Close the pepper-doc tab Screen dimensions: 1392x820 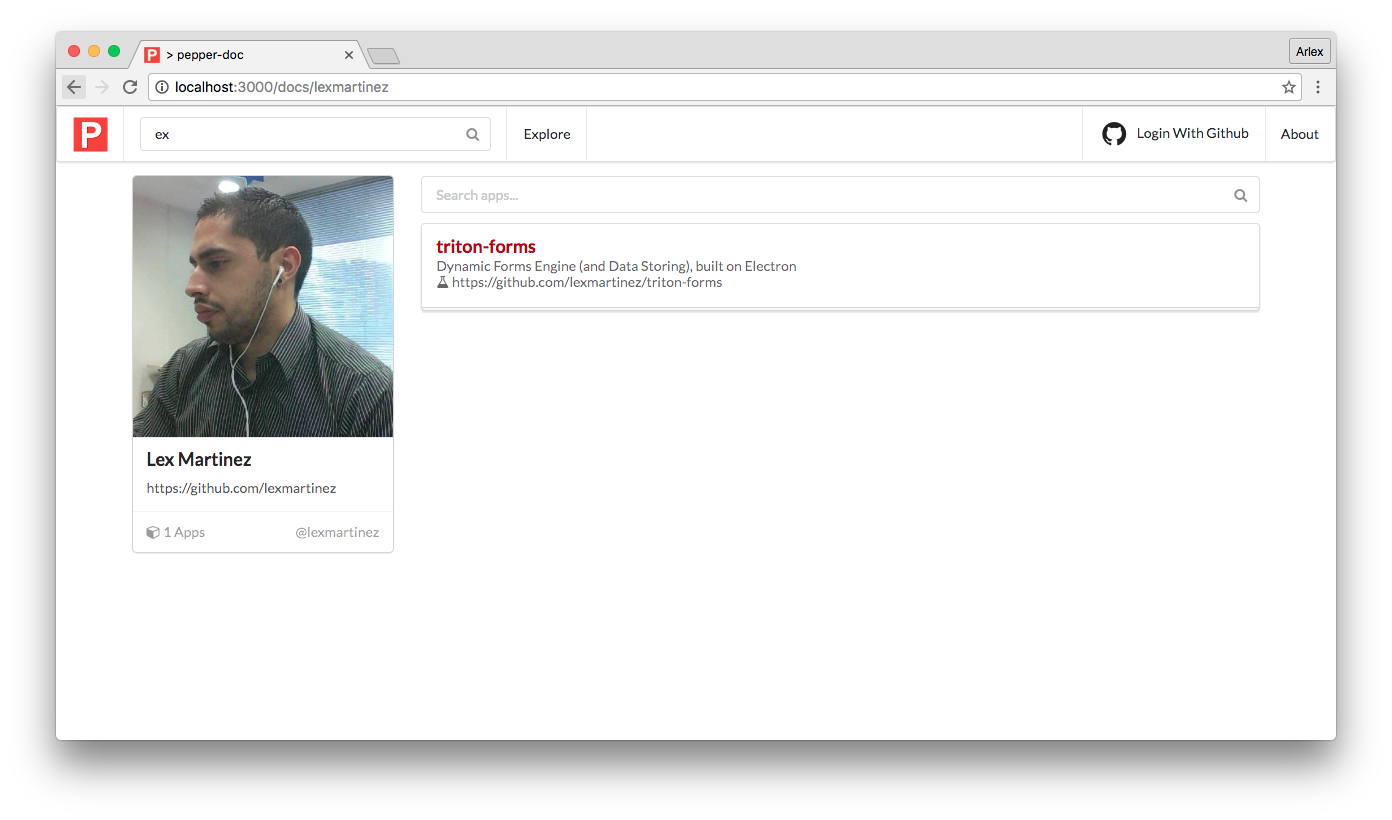349,55
